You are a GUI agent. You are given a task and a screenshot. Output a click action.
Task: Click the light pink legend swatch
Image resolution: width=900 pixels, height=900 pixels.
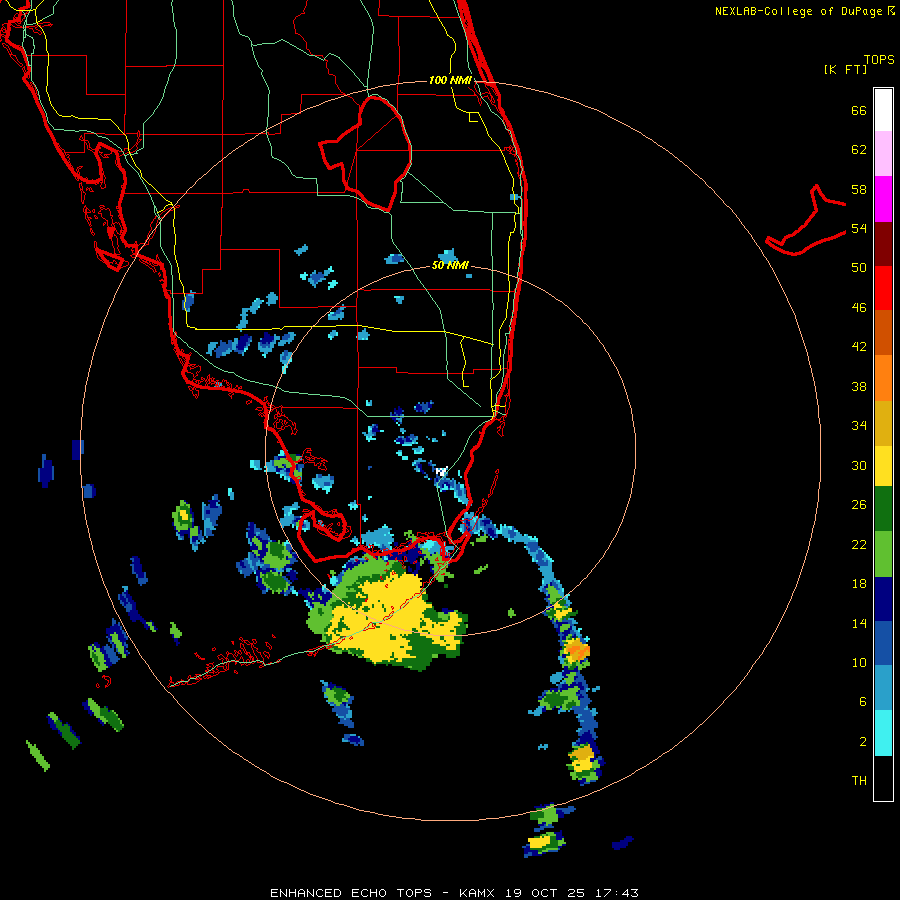tap(883, 154)
